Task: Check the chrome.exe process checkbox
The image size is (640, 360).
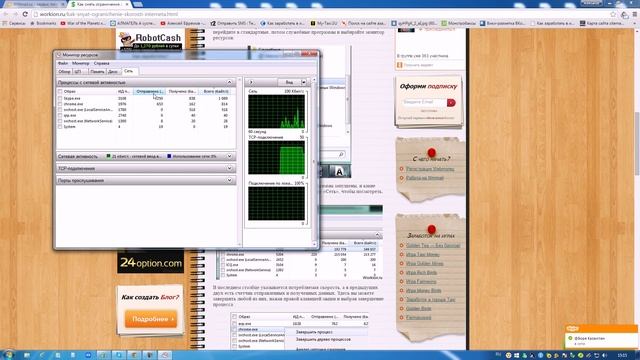Action: [60, 104]
